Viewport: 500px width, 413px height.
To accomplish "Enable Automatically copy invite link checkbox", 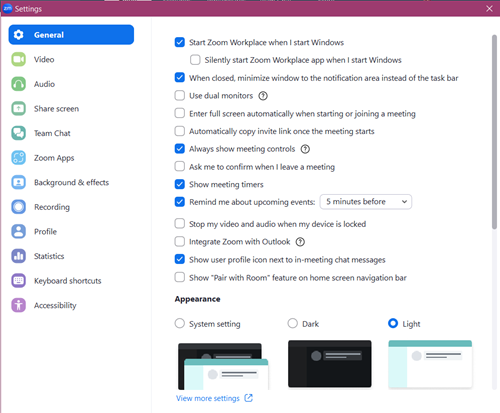I will pyautogui.click(x=180, y=131).
